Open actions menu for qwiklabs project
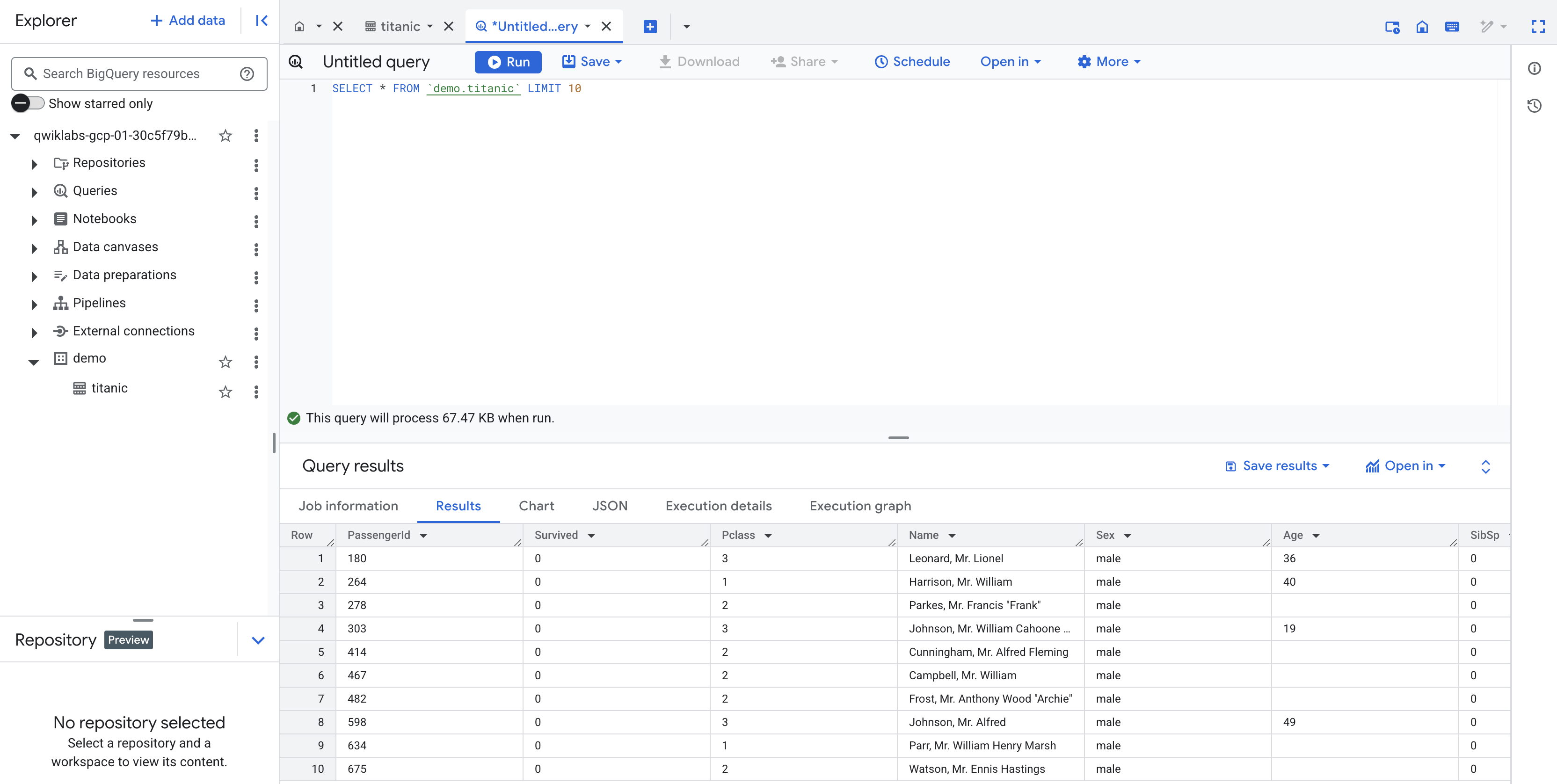1557x784 pixels. pyautogui.click(x=256, y=135)
